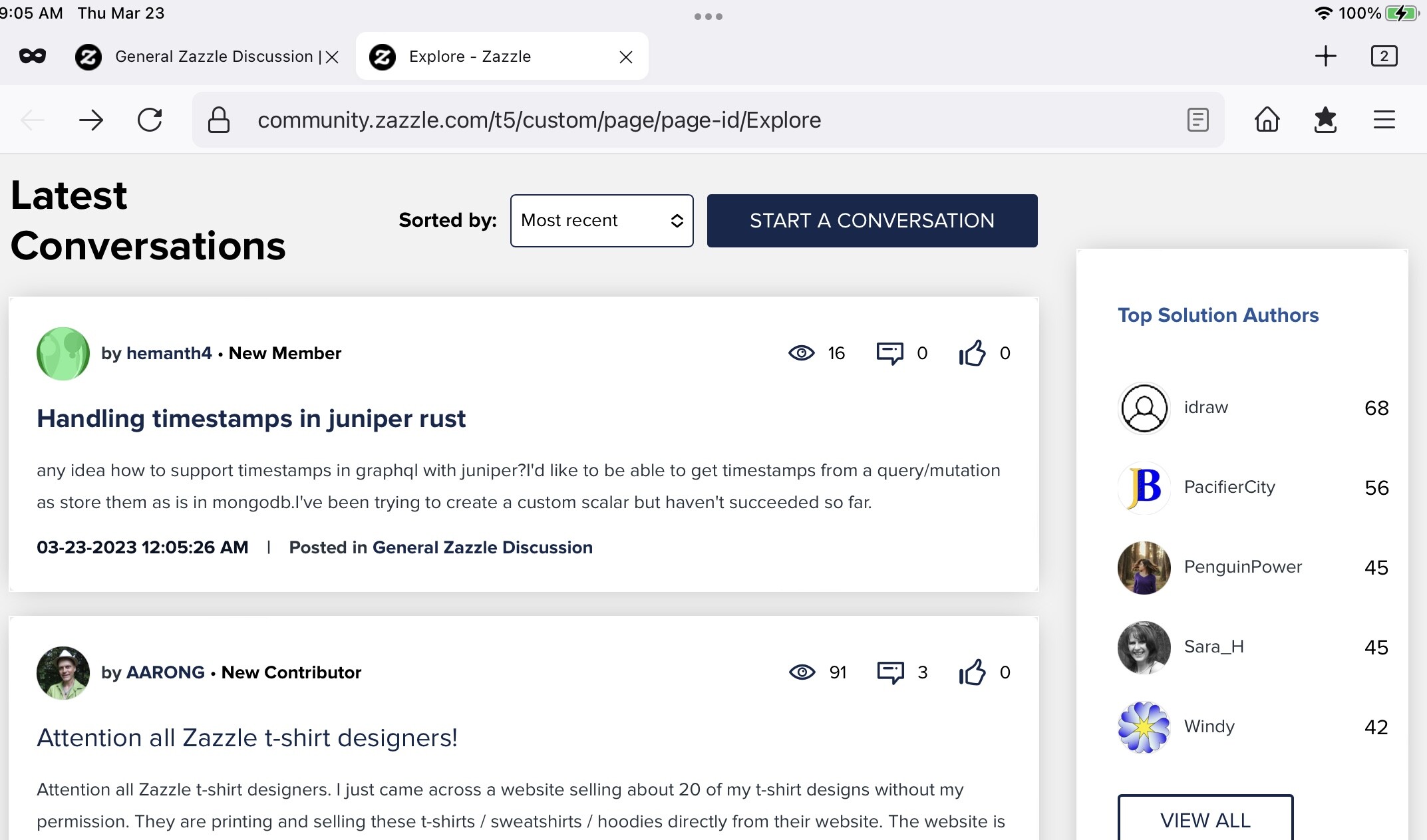
Task: Click idraw's default avatar icon
Action: tap(1144, 408)
